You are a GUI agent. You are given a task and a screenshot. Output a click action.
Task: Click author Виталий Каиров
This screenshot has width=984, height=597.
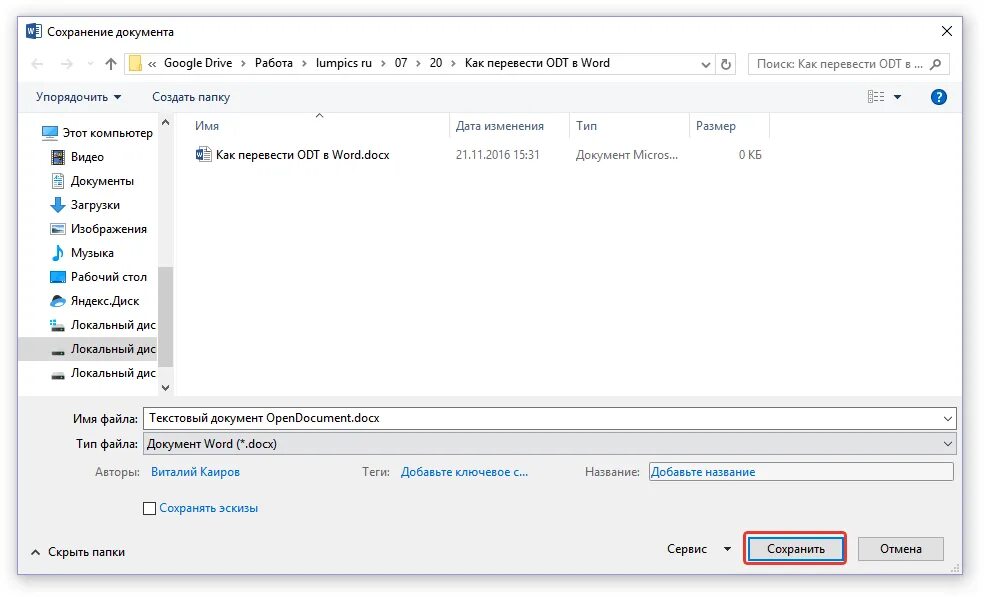[x=195, y=472]
